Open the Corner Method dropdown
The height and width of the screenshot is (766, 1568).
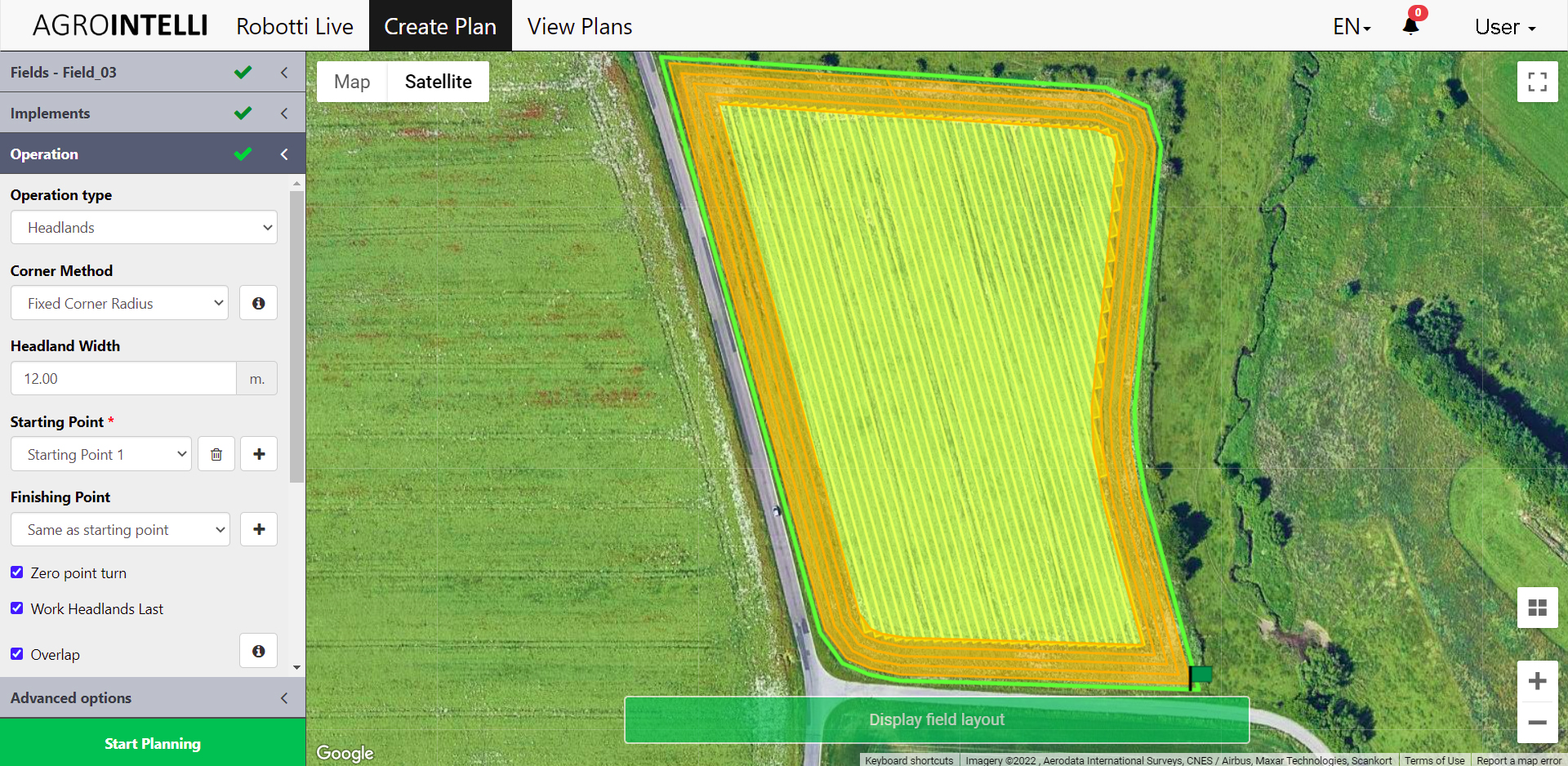pyautogui.click(x=119, y=303)
